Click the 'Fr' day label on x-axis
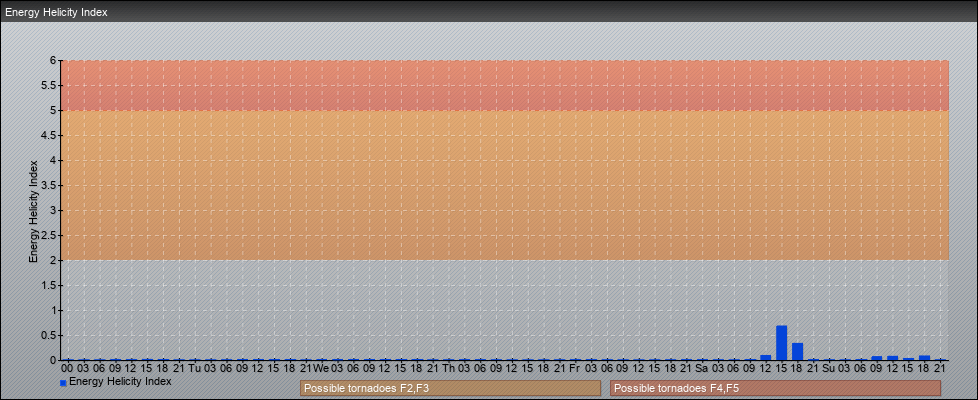This screenshot has height=400, width=978. pos(574,368)
